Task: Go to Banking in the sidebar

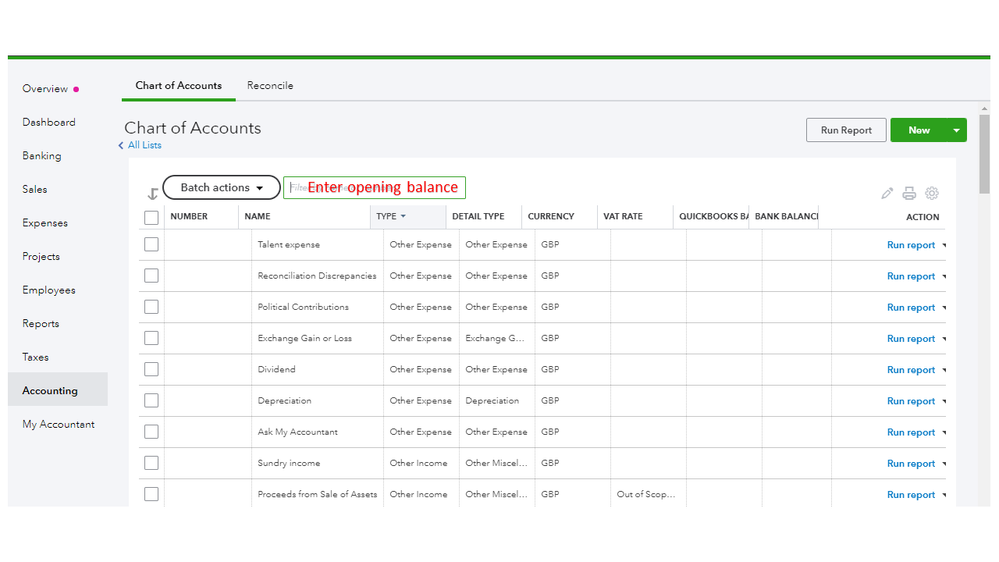Action: (x=42, y=156)
